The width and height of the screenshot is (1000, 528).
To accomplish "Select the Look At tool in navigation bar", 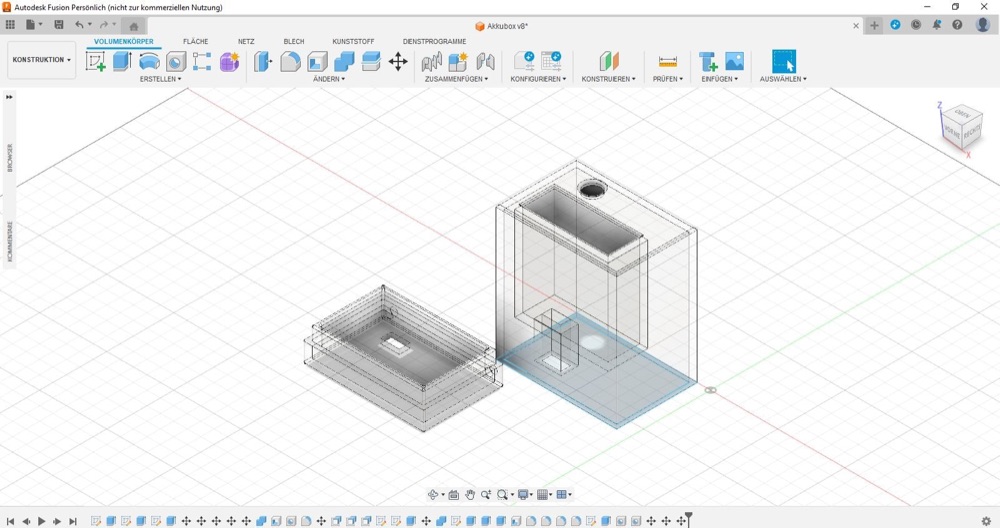I will (453, 494).
